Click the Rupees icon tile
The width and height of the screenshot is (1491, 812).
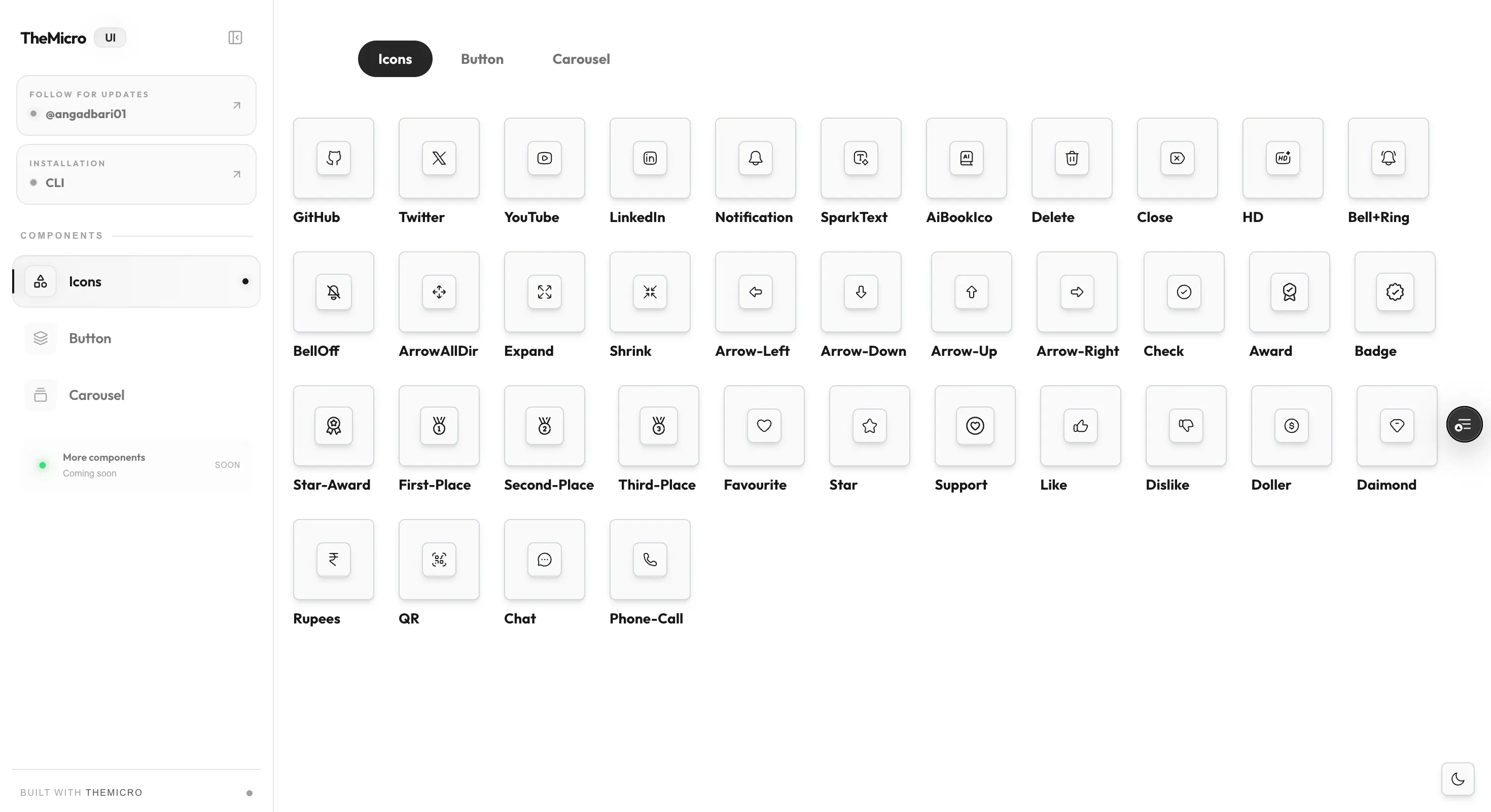333,559
